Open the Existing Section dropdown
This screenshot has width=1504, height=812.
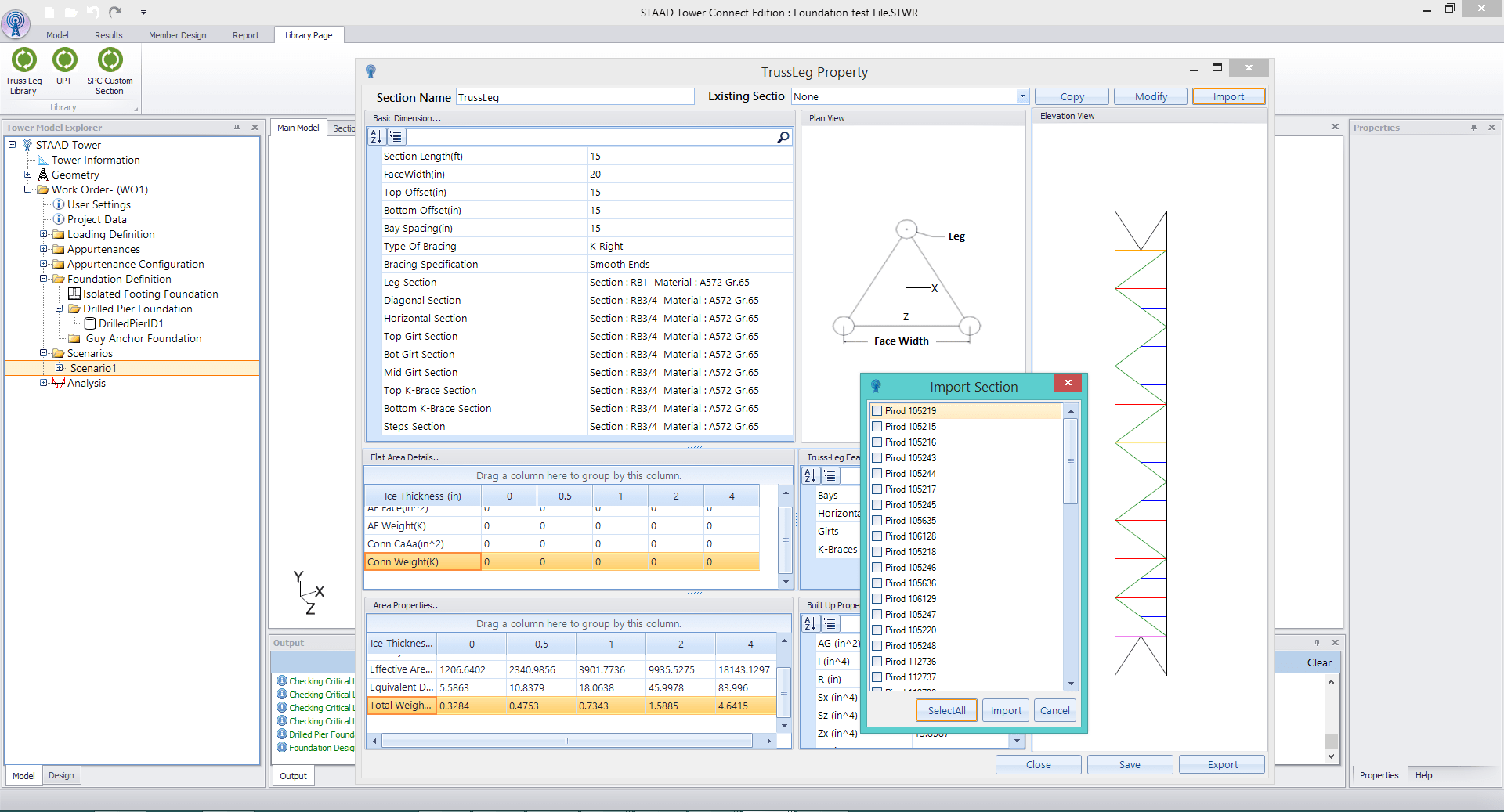1022,96
